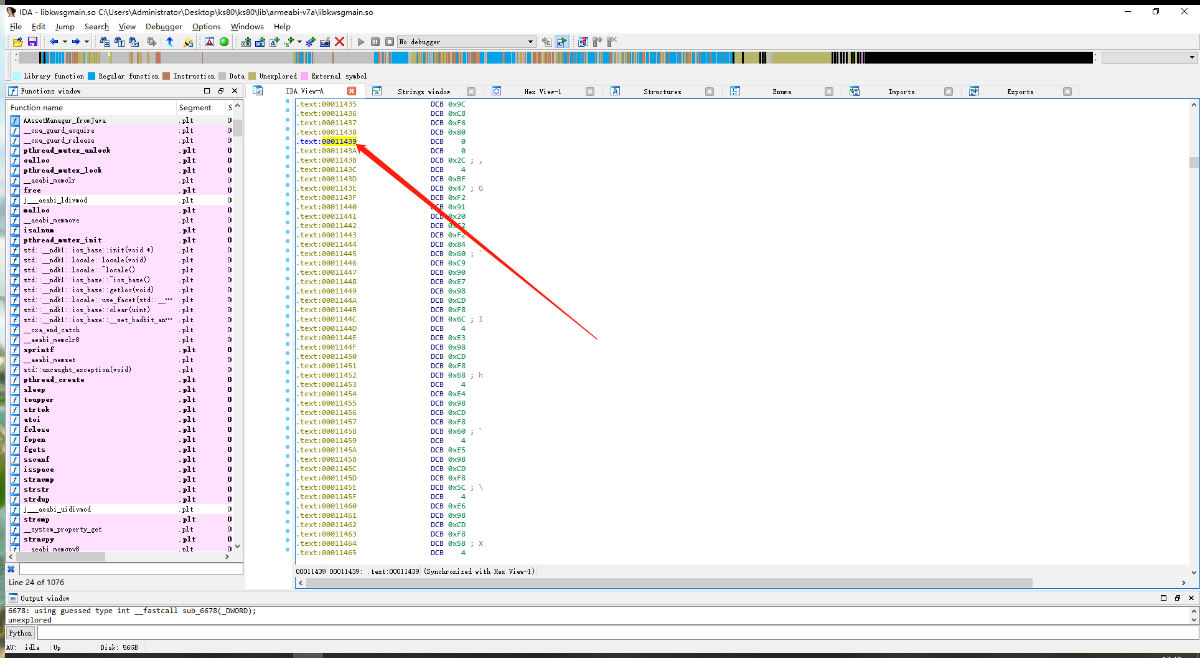Image resolution: width=1200 pixels, height=658 pixels.
Task: Close the Output window panel
Action: 1193,597
